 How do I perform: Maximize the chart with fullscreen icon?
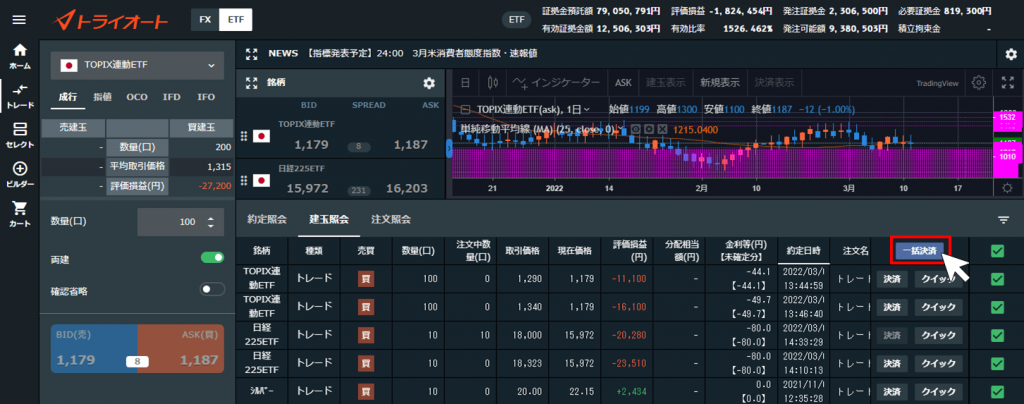[x=1007, y=83]
